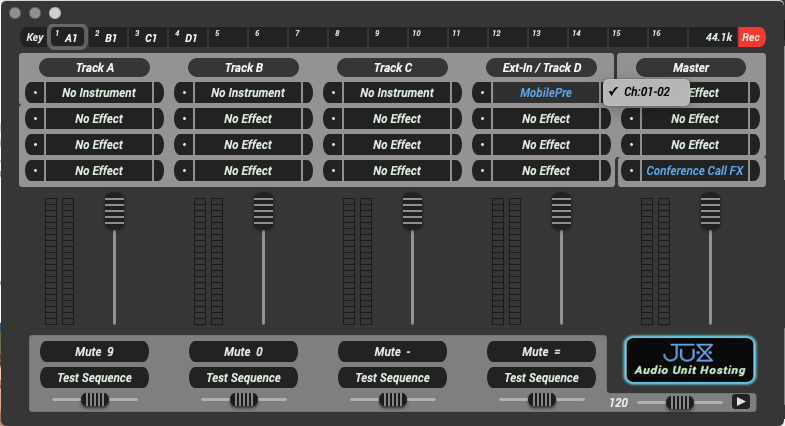This screenshot has height=426, width=785.
Task: Toggle the Rec recording button
Action: pyautogui.click(x=751, y=37)
